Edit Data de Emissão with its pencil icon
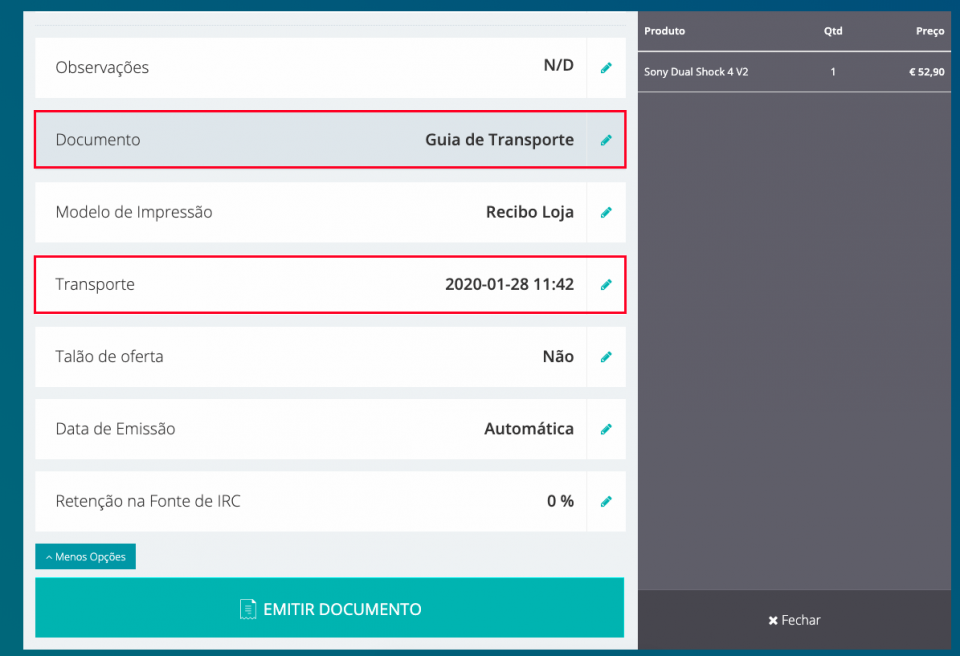960x656 pixels. 606,429
